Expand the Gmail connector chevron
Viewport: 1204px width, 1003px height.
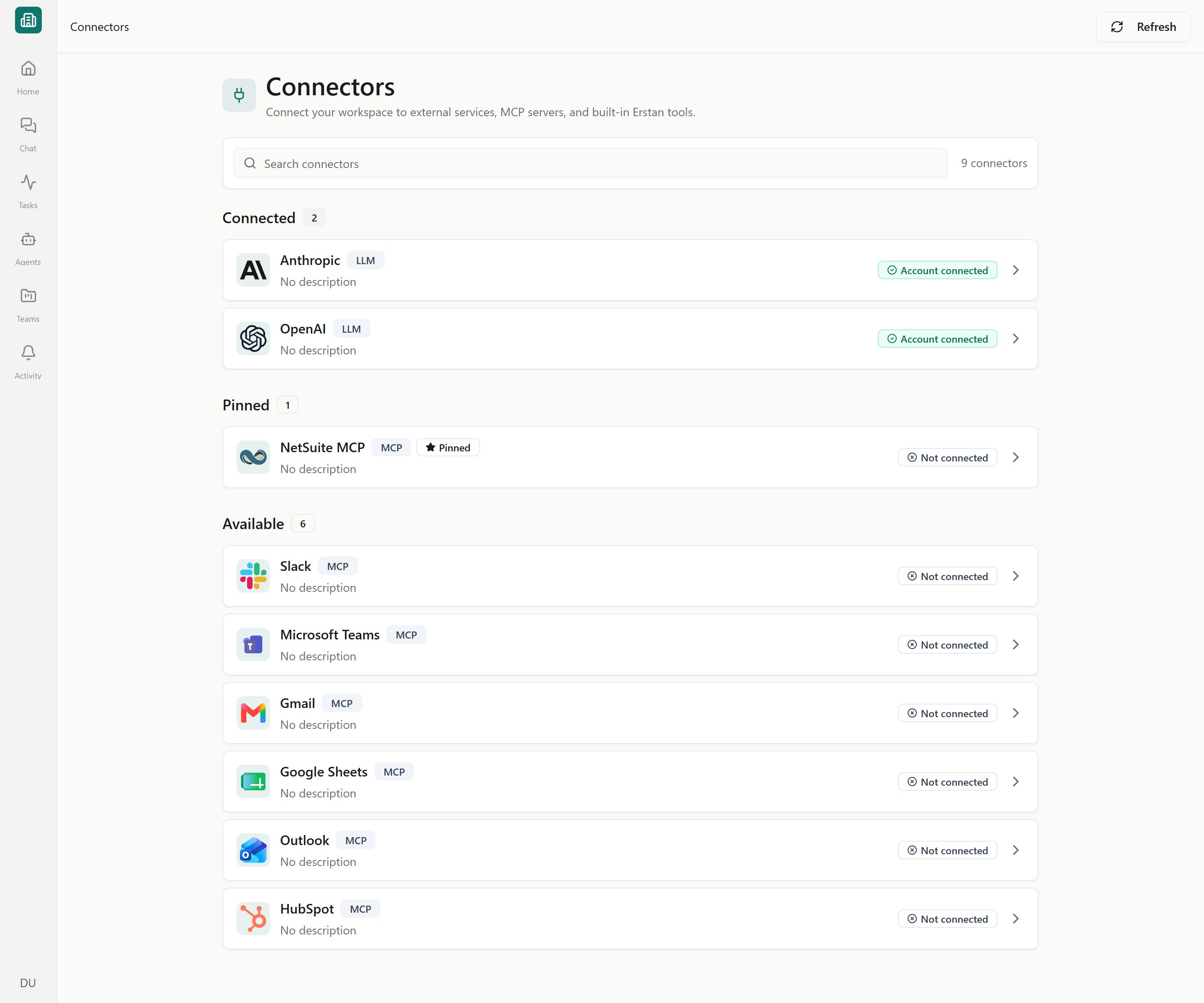pos(1016,713)
